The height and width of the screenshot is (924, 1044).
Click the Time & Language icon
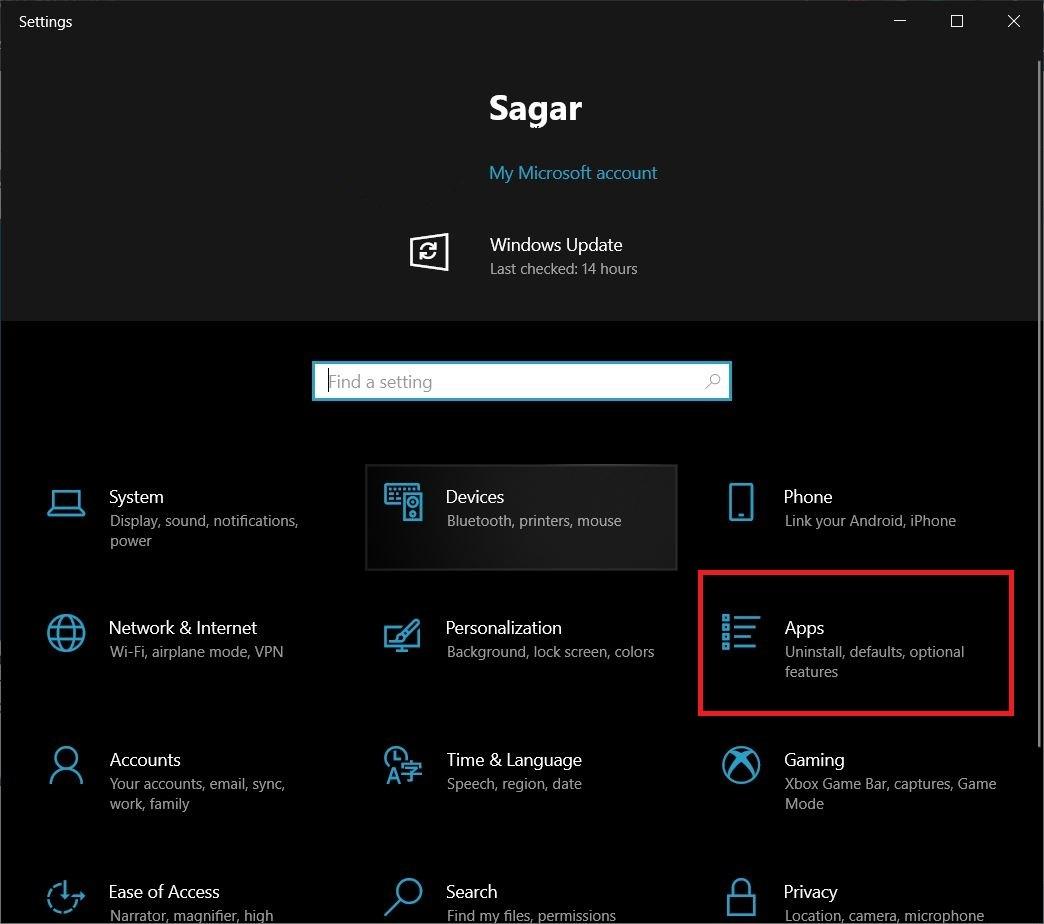tap(403, 765)
